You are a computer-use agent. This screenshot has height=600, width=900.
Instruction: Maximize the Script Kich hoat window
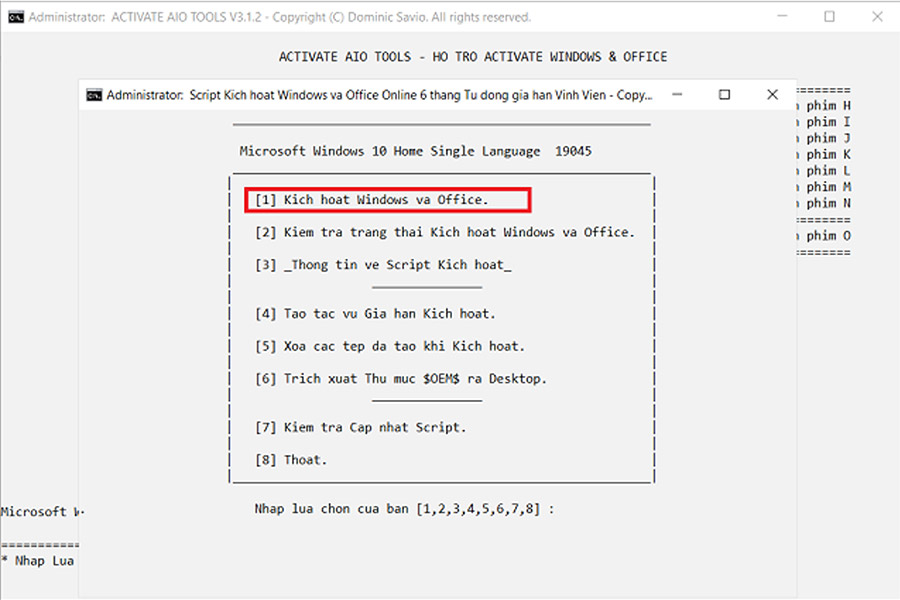[725, 95]
